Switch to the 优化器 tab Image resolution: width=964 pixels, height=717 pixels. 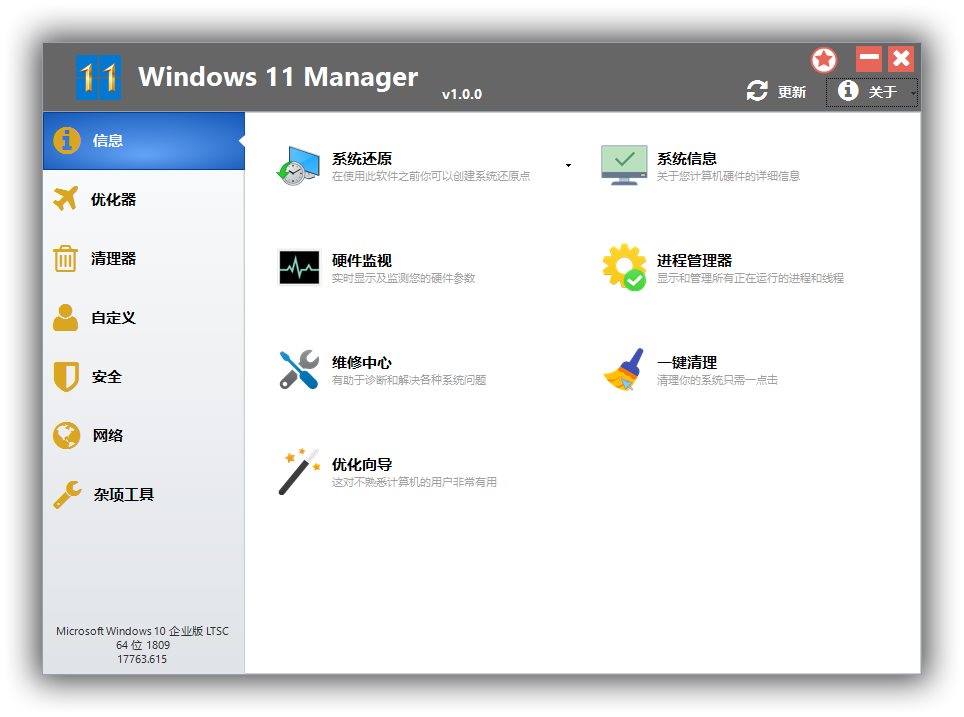tap(144, 199)
